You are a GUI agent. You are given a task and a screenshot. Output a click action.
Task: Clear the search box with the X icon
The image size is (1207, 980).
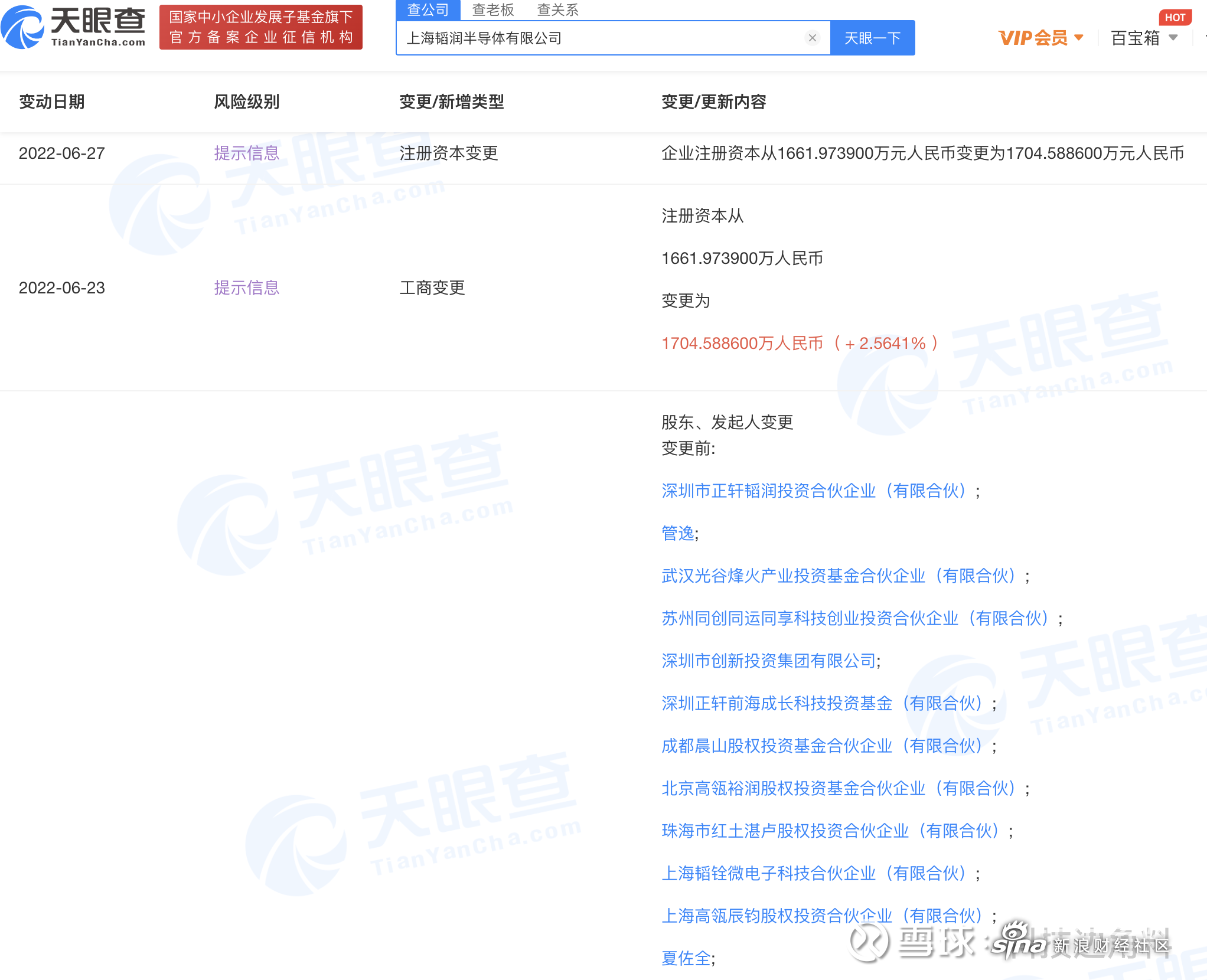(x=813, y=38)
